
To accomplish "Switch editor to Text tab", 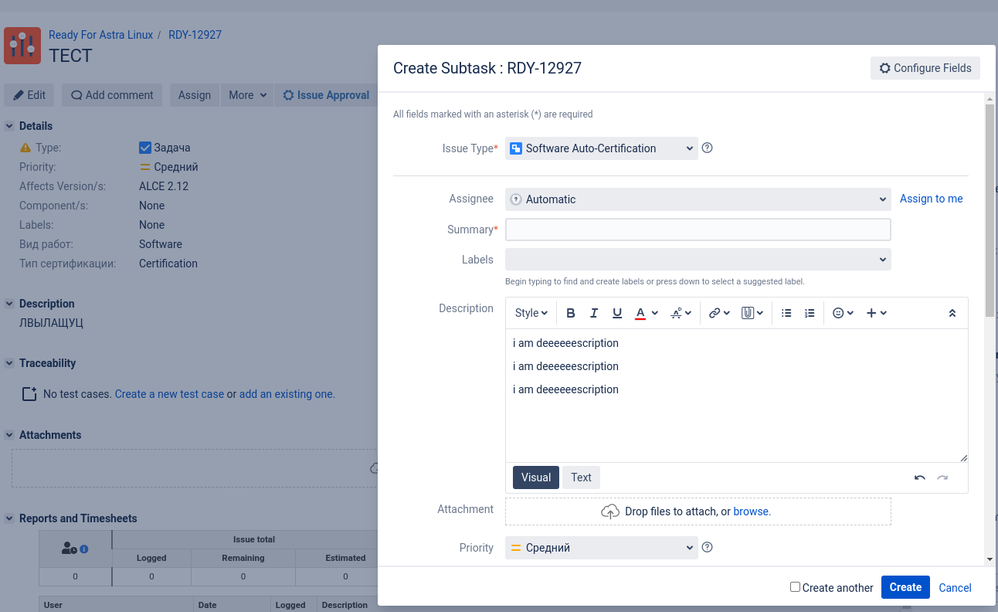I will (580, 477).
